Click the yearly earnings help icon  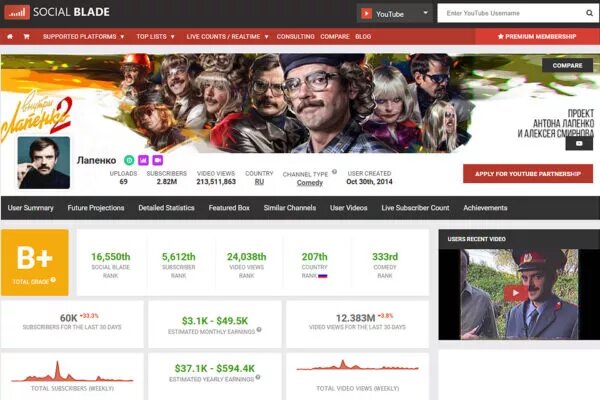258,377
